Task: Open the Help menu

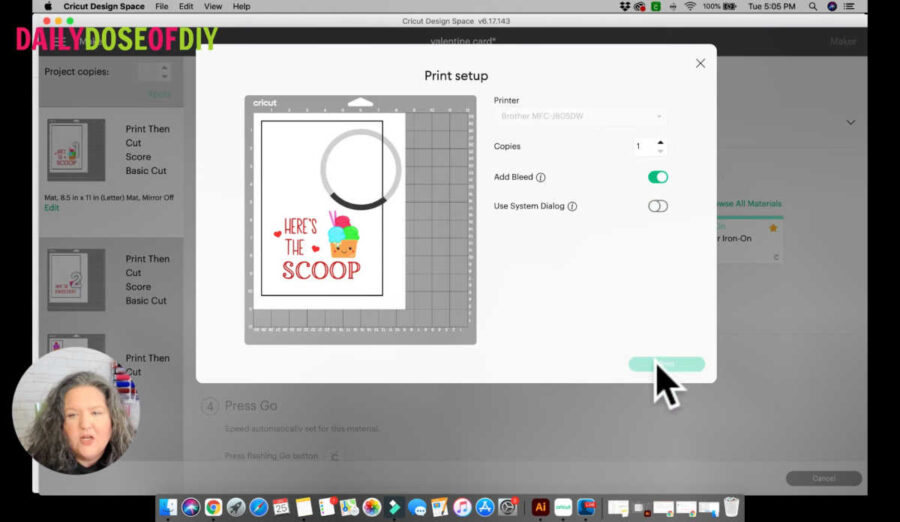Action: 242,6
